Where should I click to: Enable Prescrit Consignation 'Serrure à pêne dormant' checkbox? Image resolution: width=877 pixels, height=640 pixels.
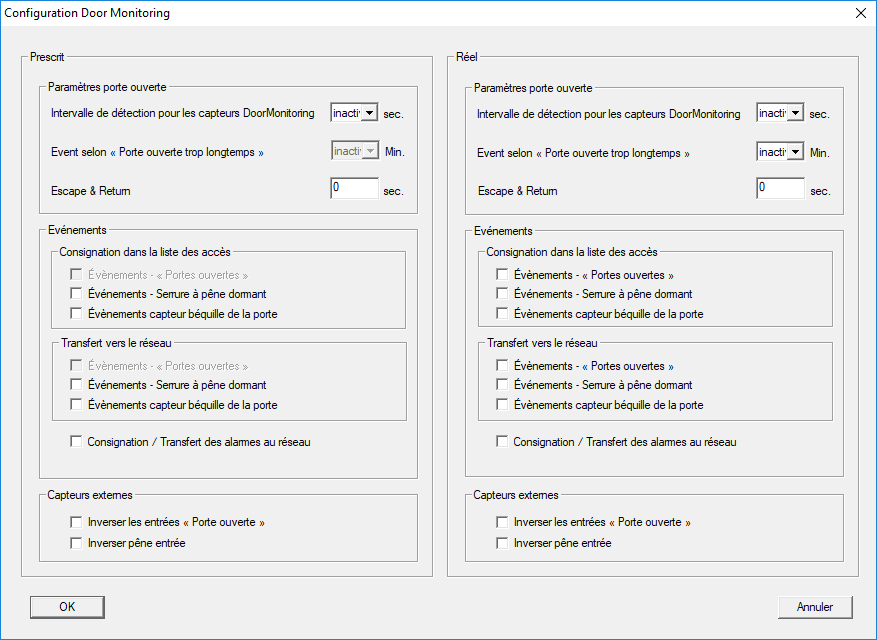pyautogui.click(x=76, y=294)
